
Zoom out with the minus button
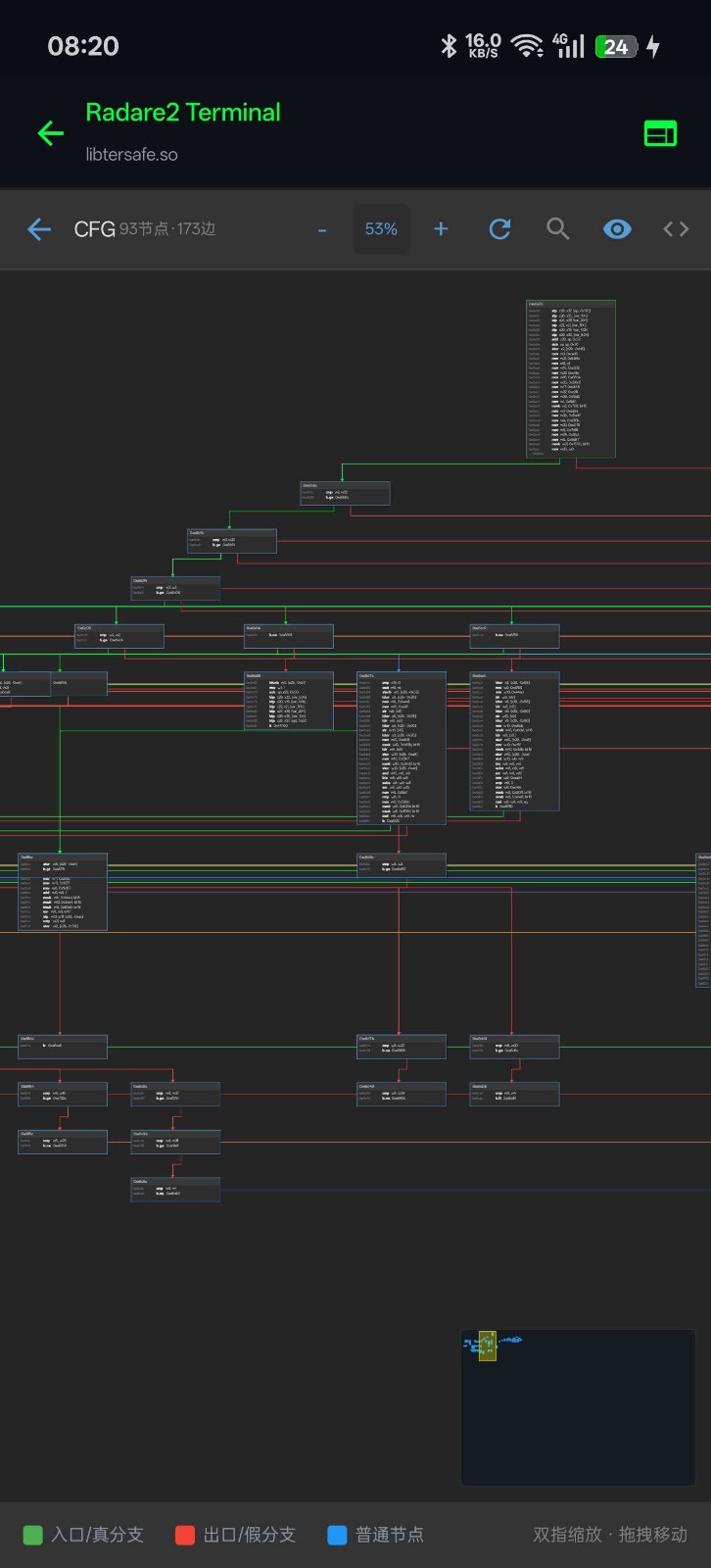coord(322,229)
